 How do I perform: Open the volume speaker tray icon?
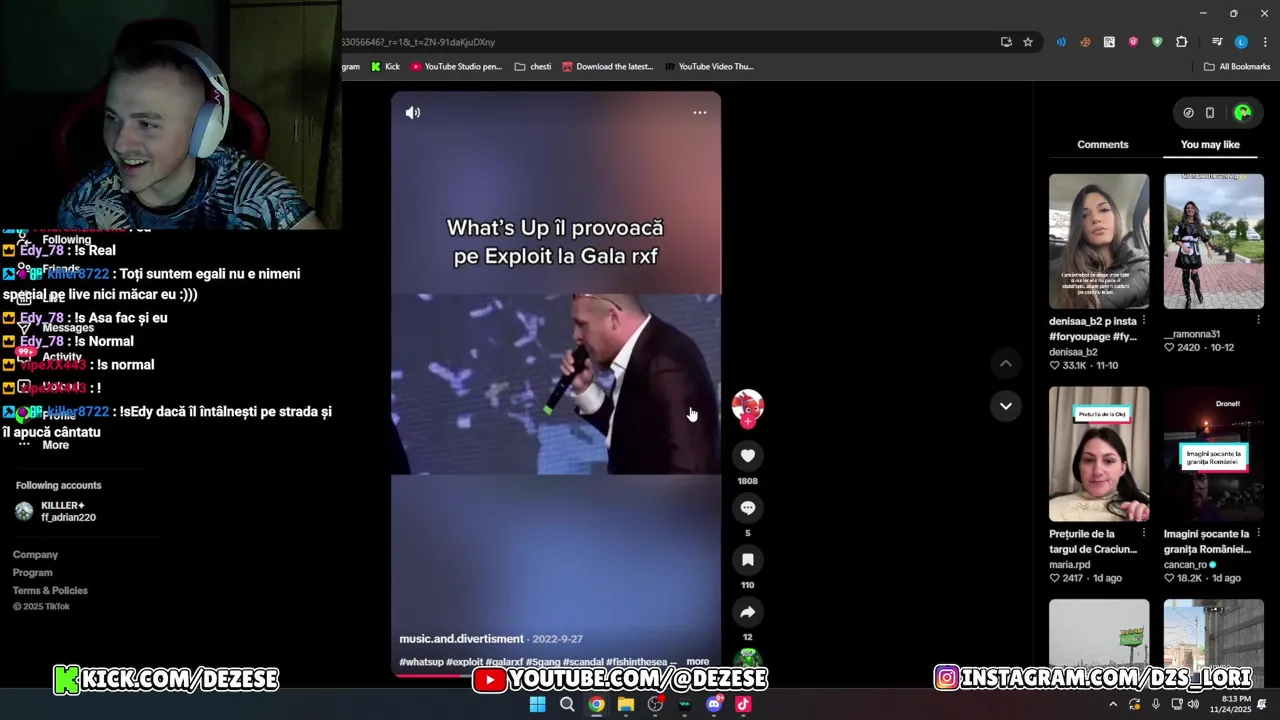[x=1193, y=704]
